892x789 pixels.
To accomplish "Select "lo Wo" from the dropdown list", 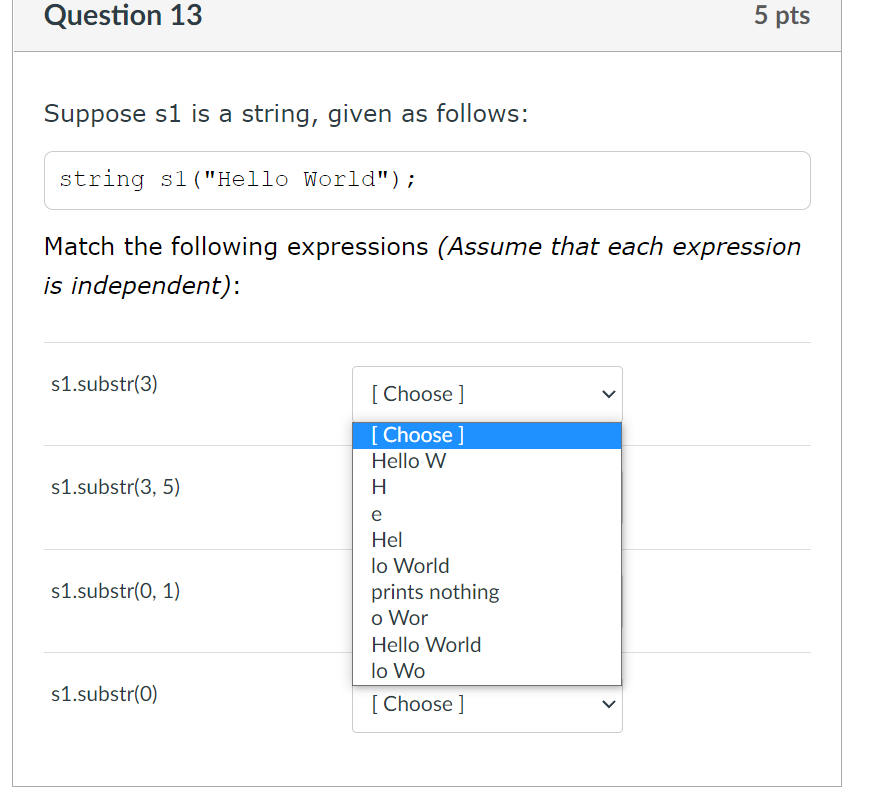I will (x=398, y=670).
